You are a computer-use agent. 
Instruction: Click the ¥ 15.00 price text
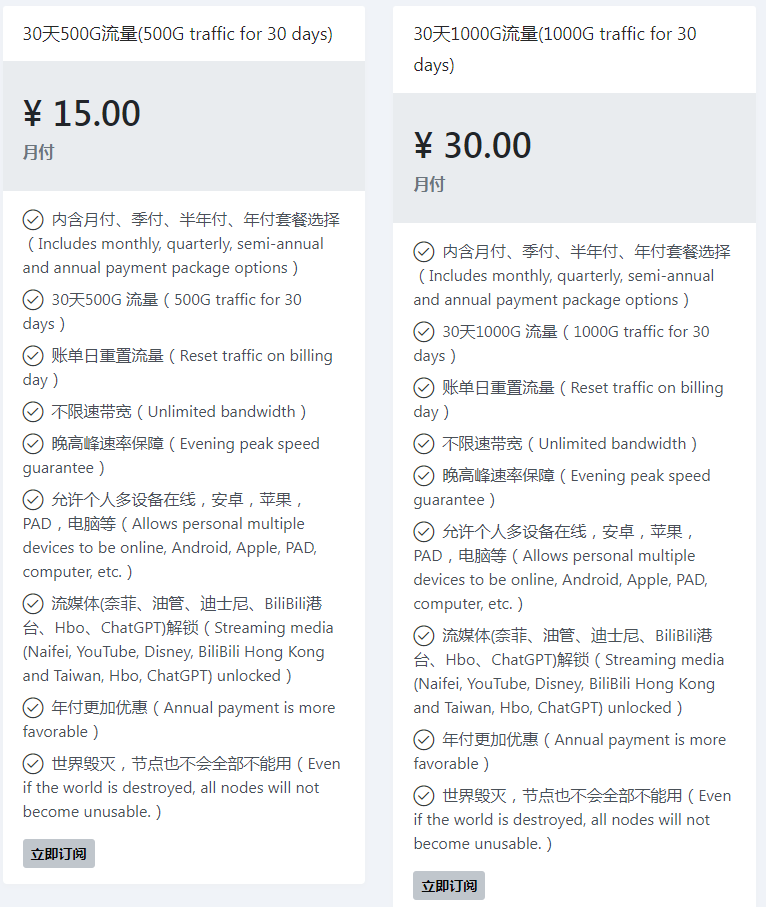pos(82,114)
